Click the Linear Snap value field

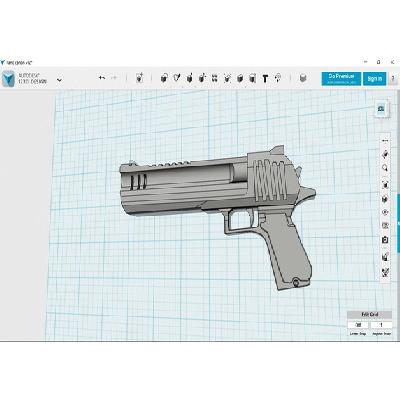click(x=358, y=325)
